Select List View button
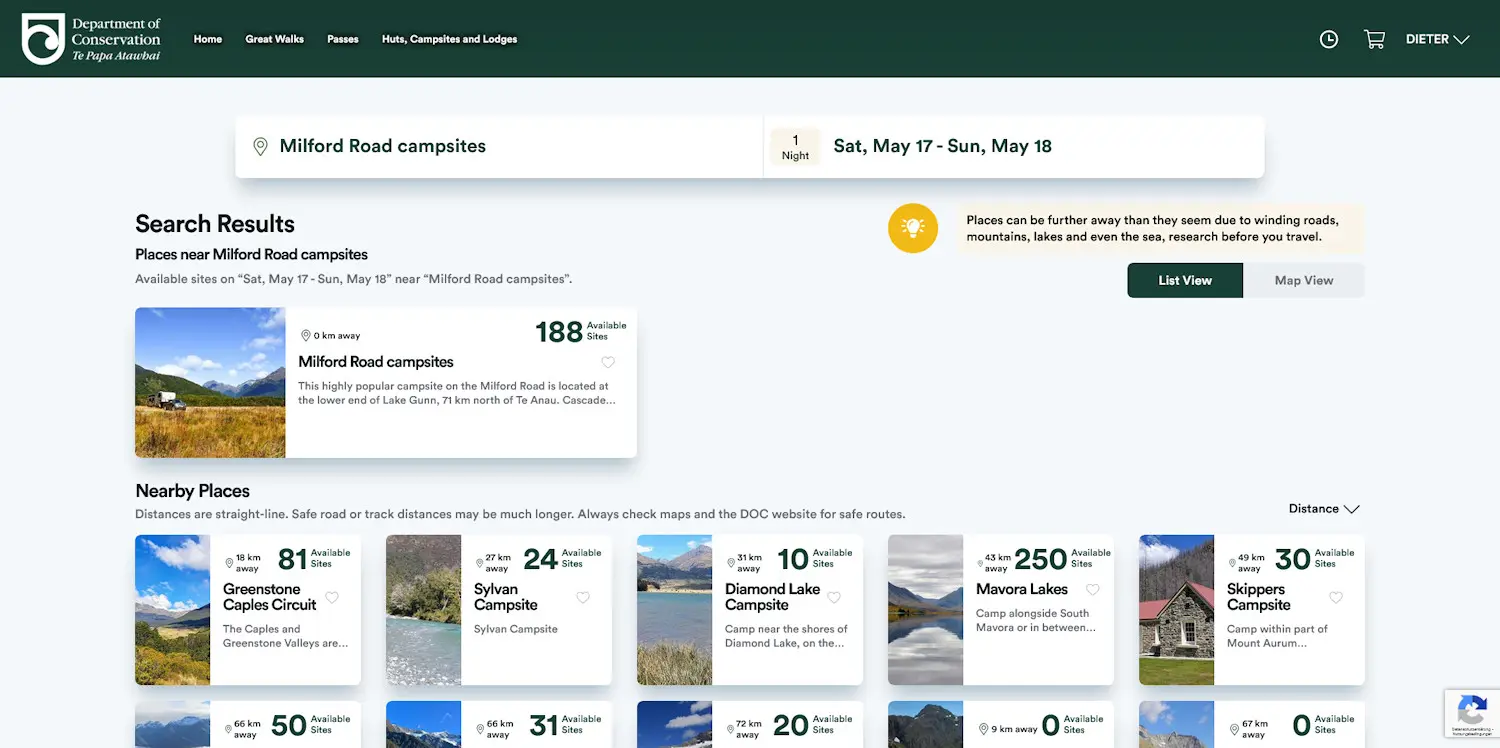 click(1185, 280)
